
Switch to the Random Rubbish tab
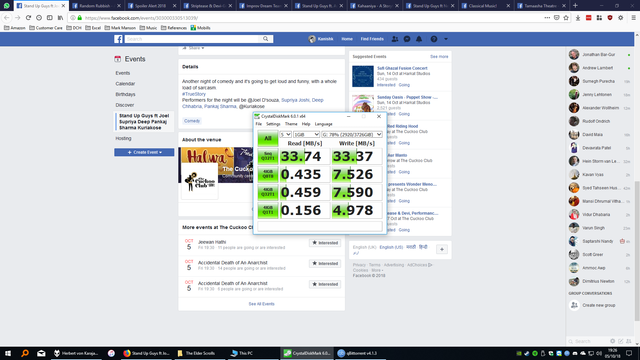click(96, 6)
